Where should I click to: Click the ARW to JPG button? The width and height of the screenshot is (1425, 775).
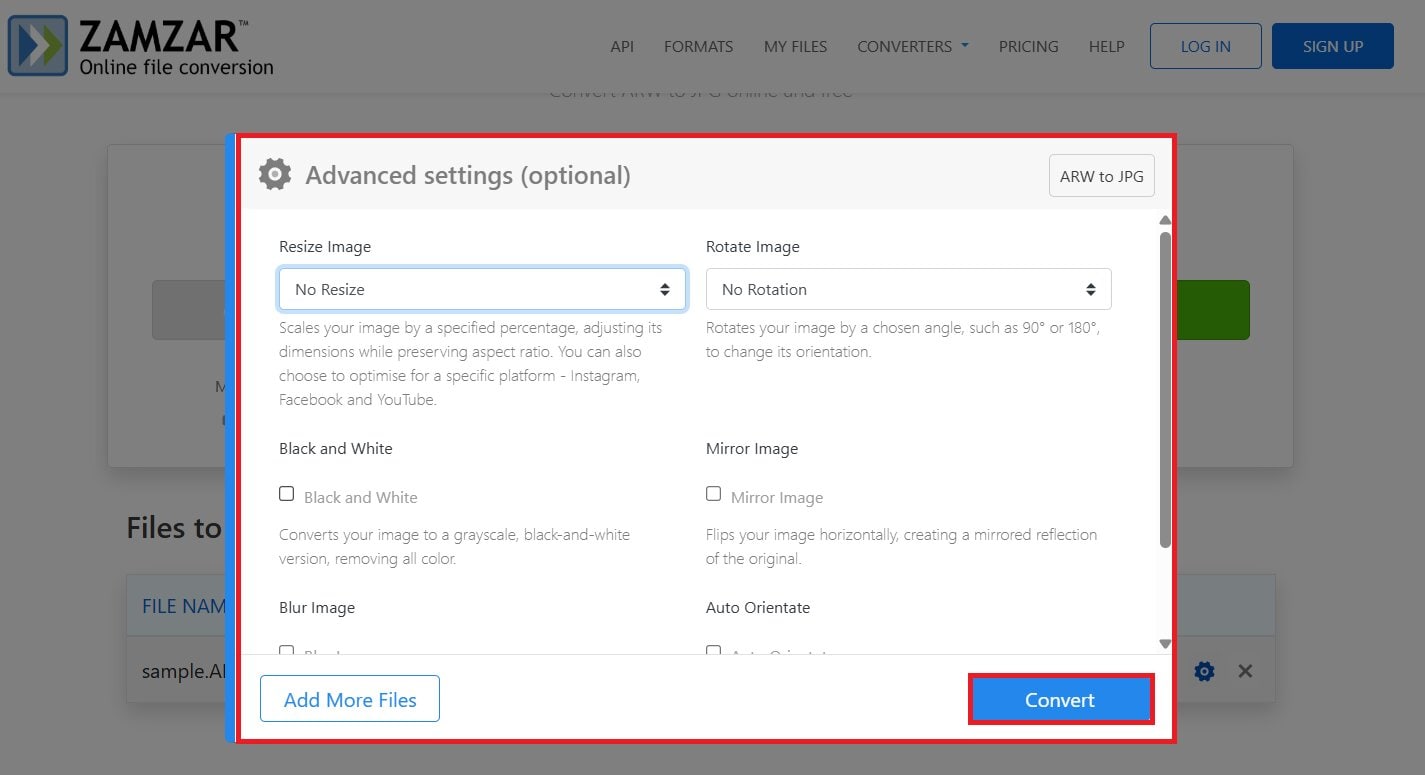point(1101,176)
